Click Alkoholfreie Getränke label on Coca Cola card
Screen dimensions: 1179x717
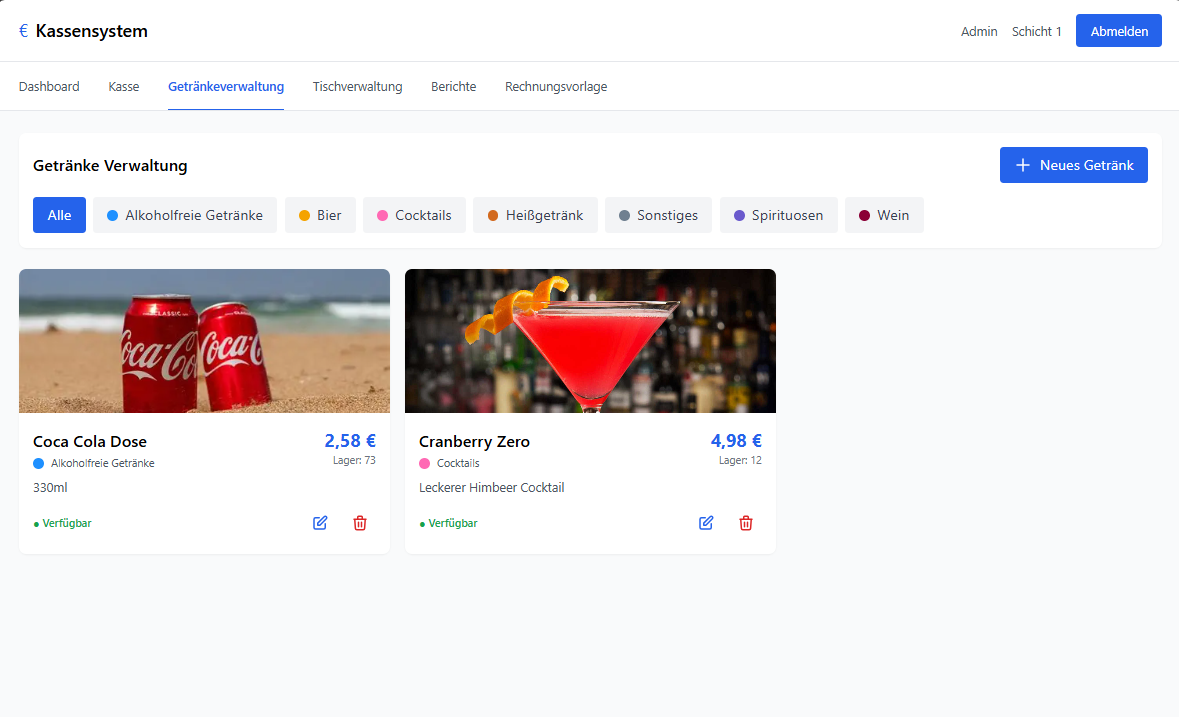tap(103, 463)
